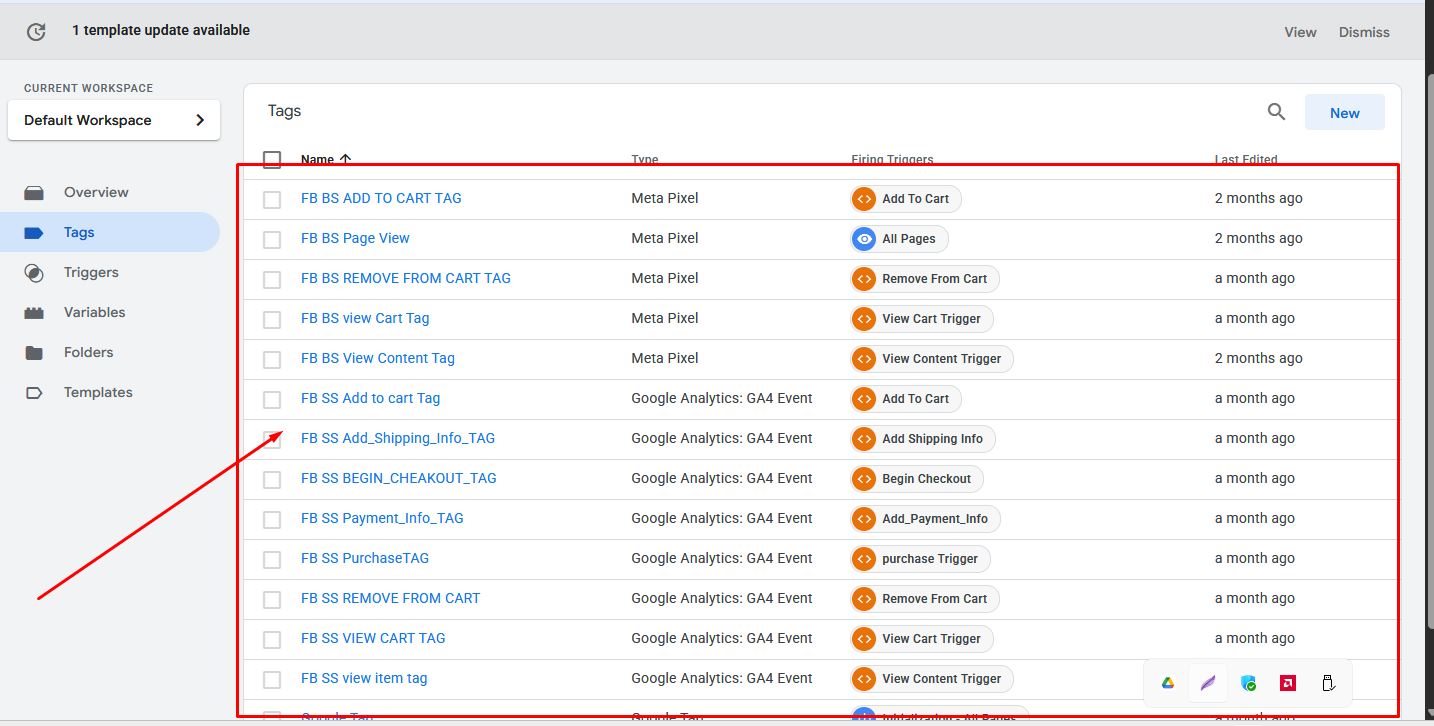Screen dimensions: 1434x726
Task: Click View Content Trigger chip in FB BS View Content Tag row
Action: [x=932, y=359]
